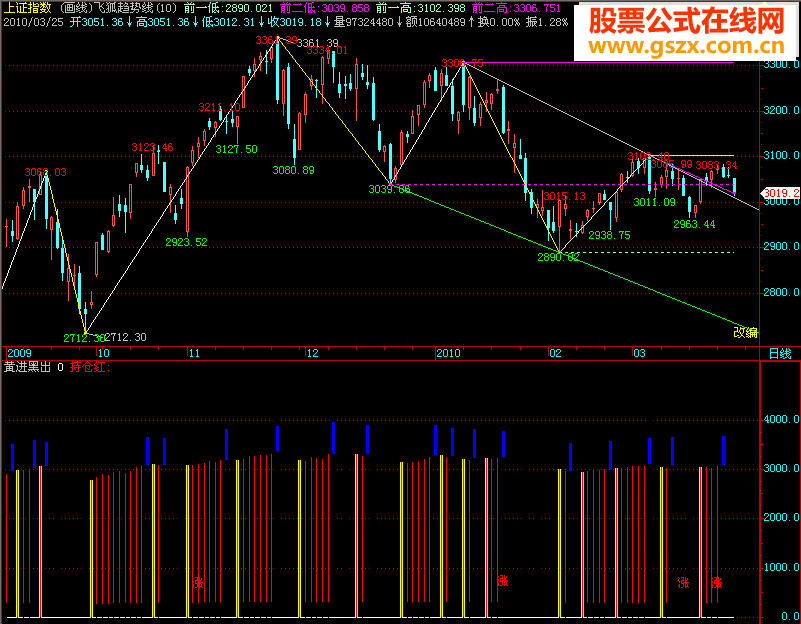Click the trough label 3080.89
This screenshot has height=624, width=801.
[294, 170]
